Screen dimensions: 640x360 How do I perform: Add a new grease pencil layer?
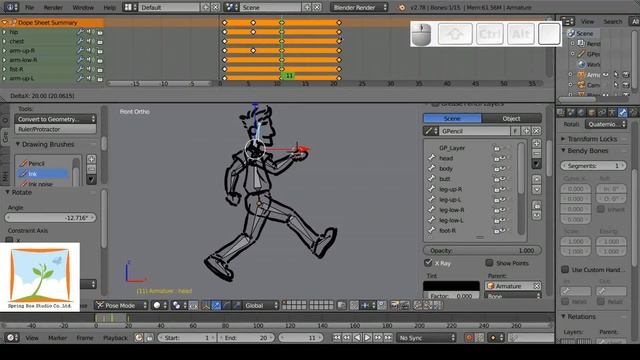tap(536, 144)
